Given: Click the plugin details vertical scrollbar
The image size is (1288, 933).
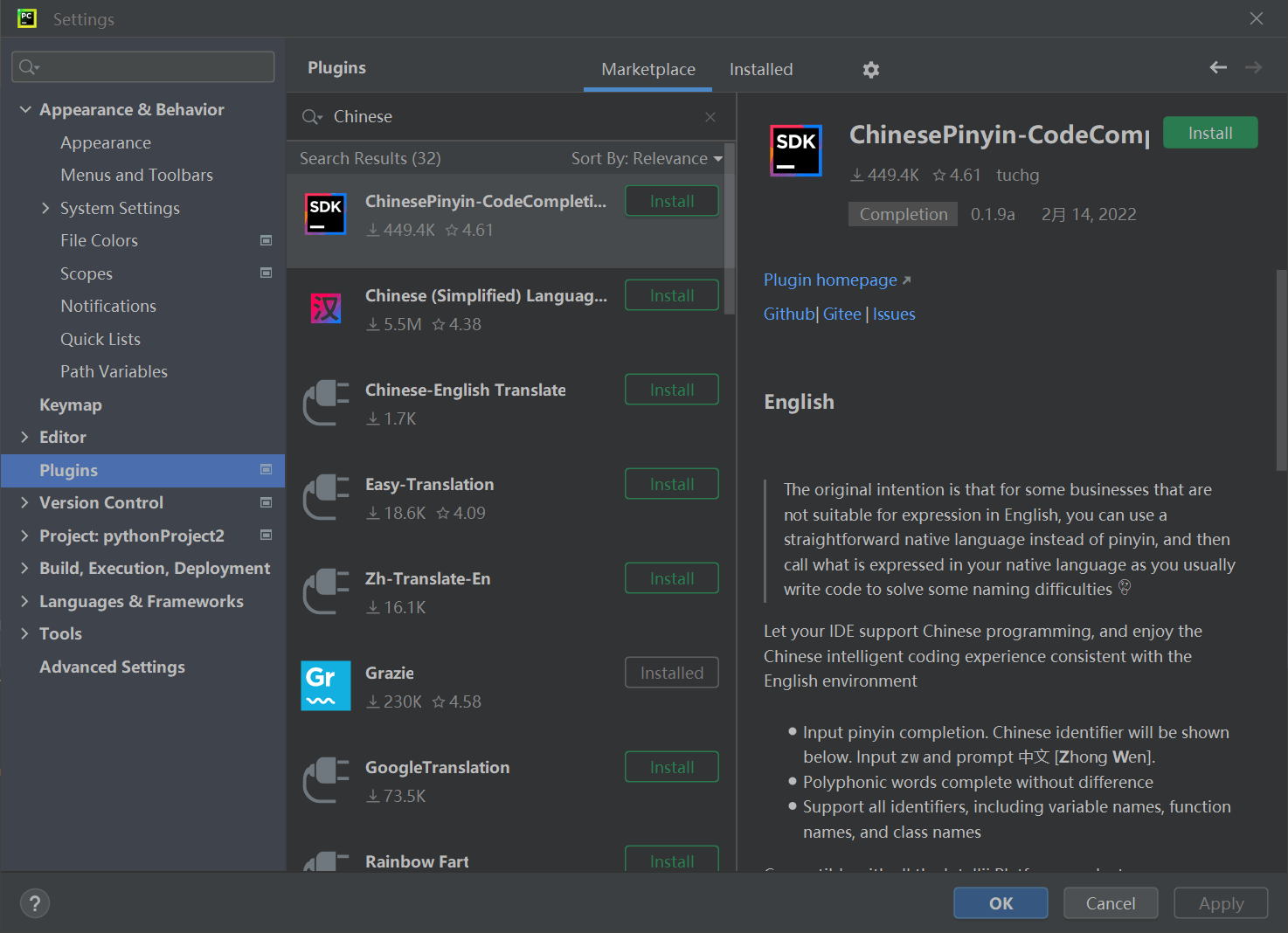Looking at the screenshot, I should click(x=1282, y=370).
